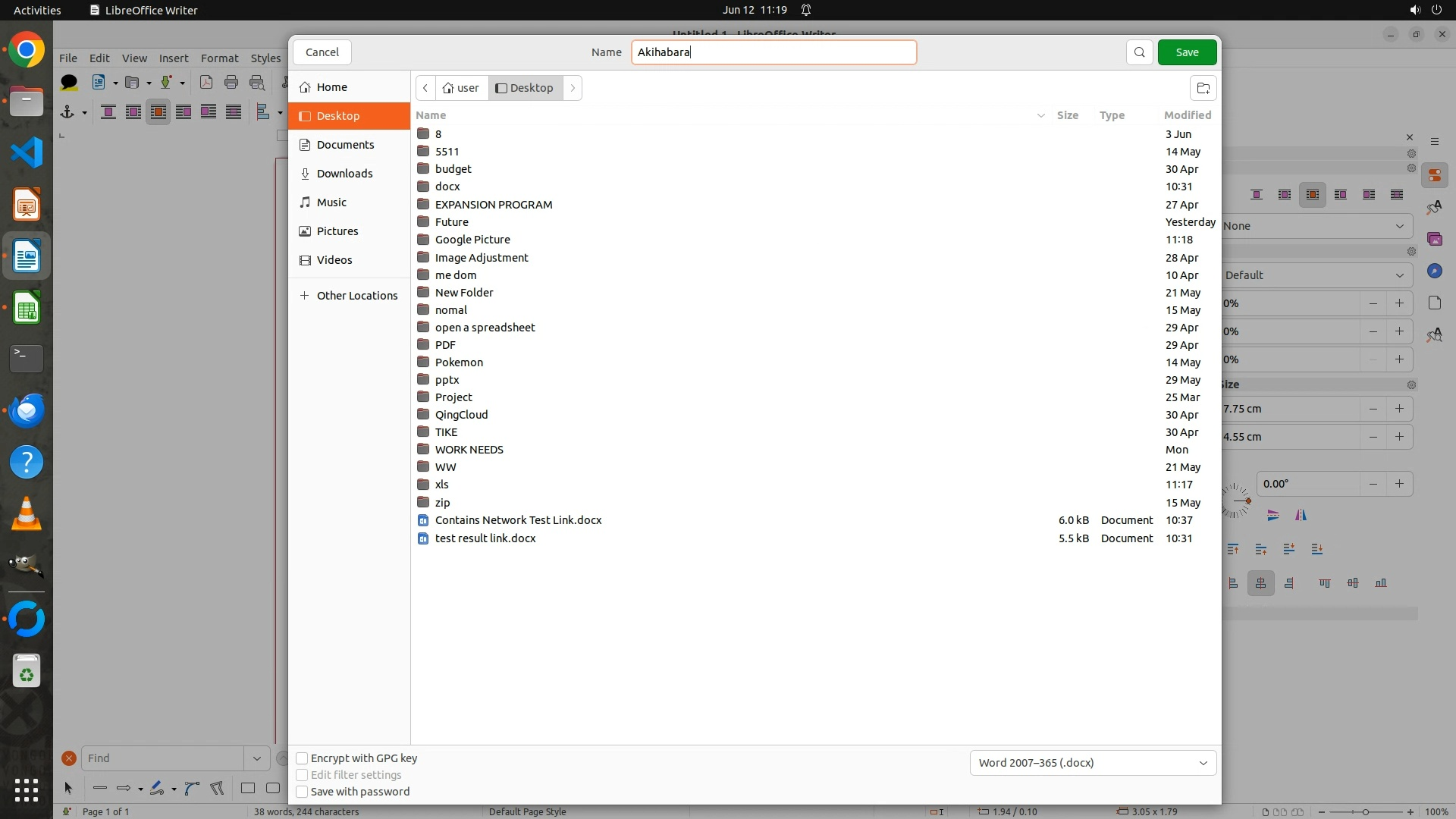Select test result link.docx file
This screenshot has width=1456, height=819.
485,538
